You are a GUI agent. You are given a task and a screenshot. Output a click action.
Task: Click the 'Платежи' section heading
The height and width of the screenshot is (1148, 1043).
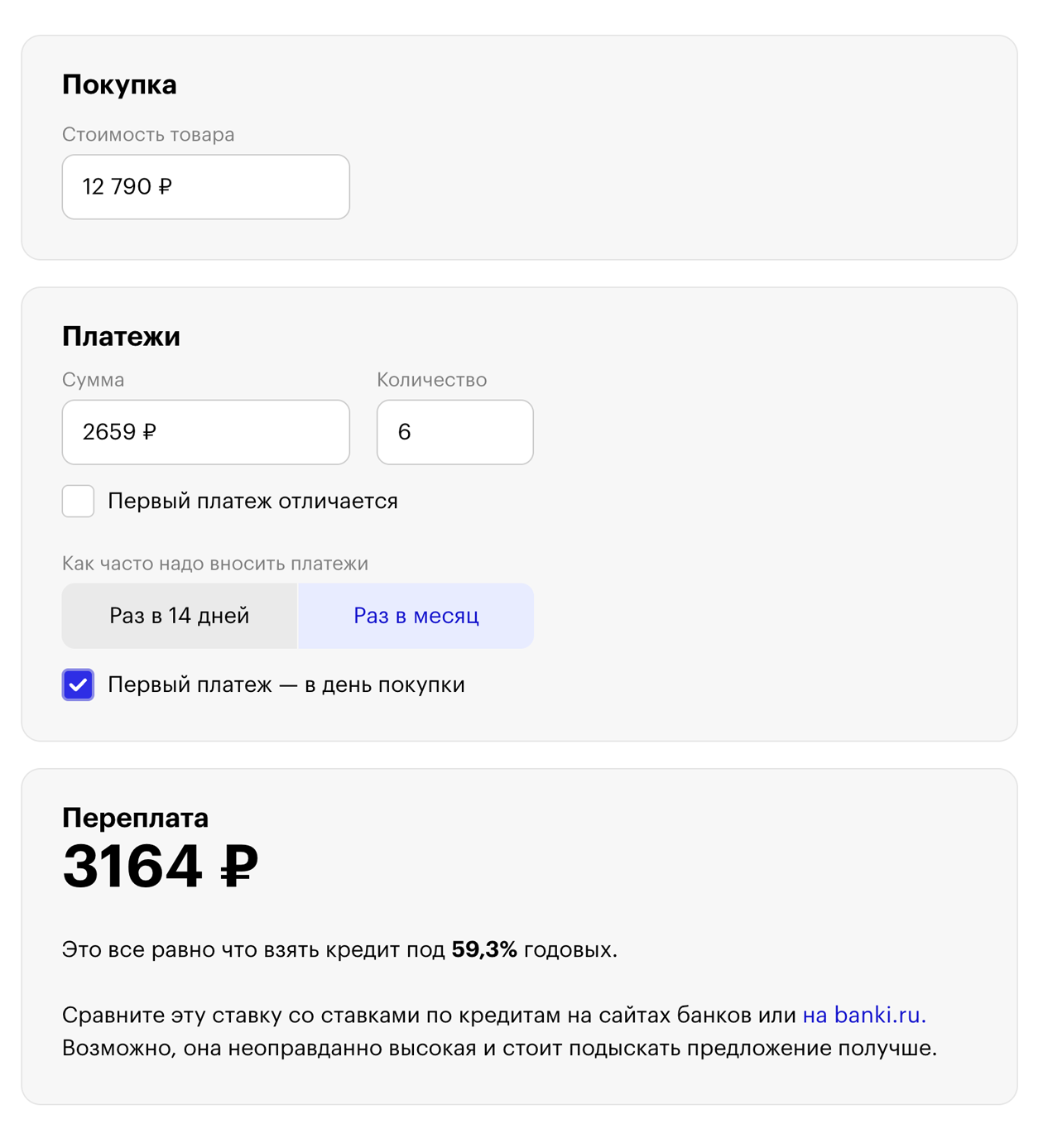(x=121, y=336)
